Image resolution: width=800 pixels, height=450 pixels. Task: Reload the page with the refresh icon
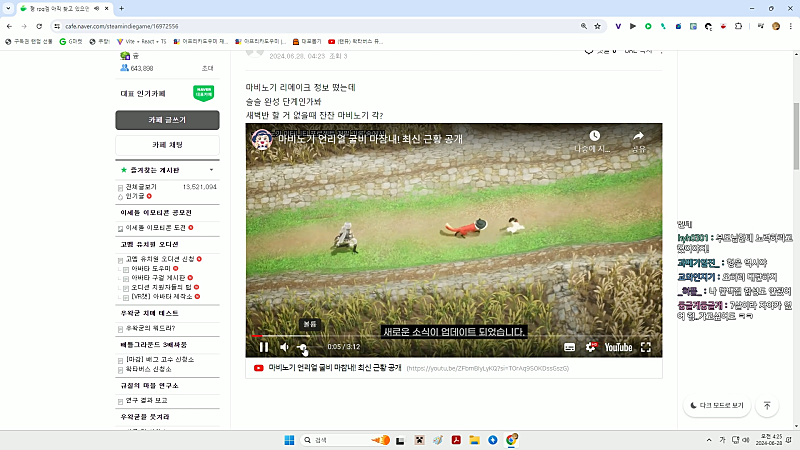(39, 26)
